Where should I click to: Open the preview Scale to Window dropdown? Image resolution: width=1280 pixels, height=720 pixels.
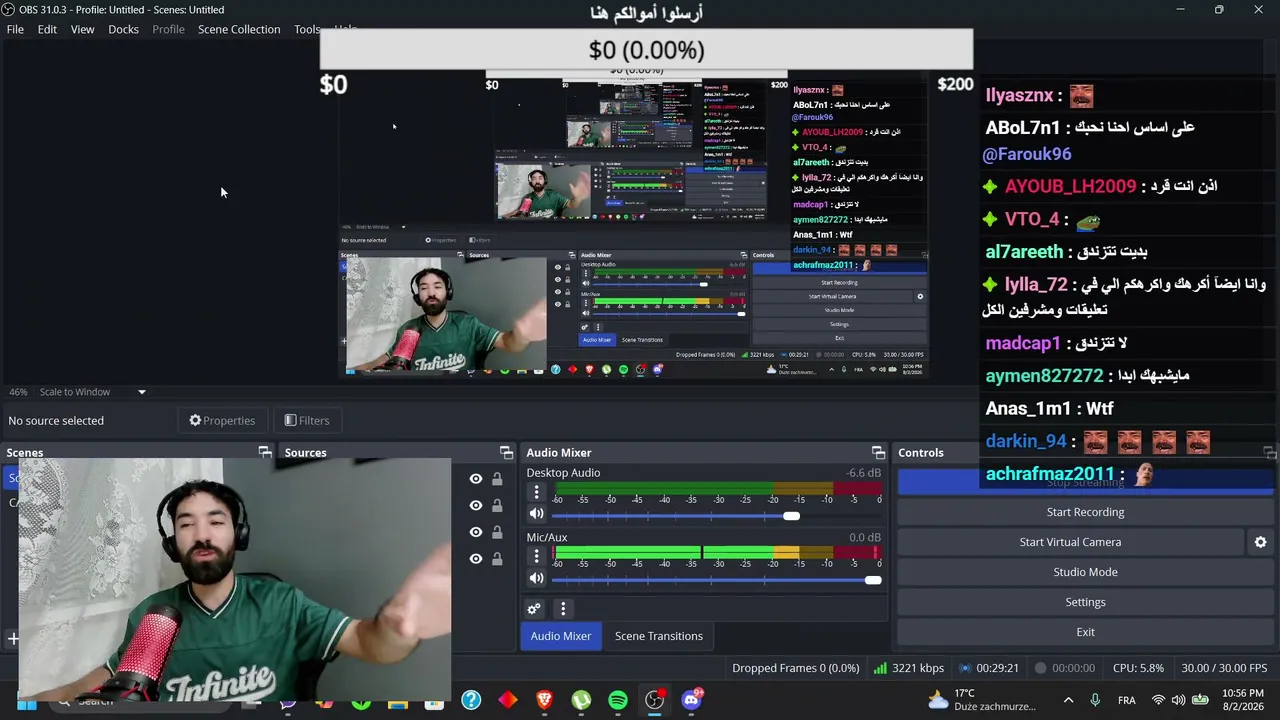coord(92,392)
